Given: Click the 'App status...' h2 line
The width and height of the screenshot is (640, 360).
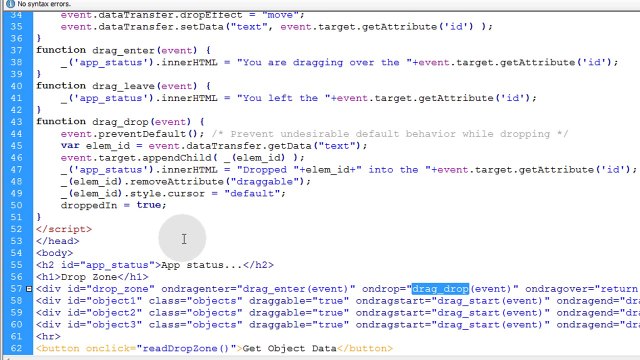Looking at the screenshot, I should [155, 265].
